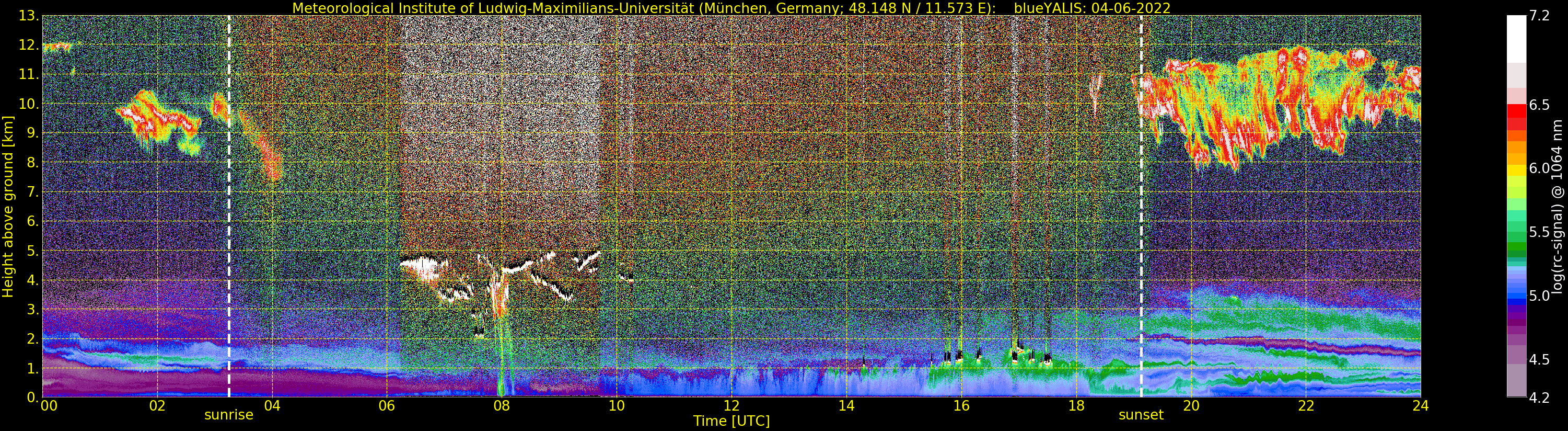Viewport: 1568px width, 431px height.
Task: Click the time axis tick label 02
Action: click(x=157, y=406)
